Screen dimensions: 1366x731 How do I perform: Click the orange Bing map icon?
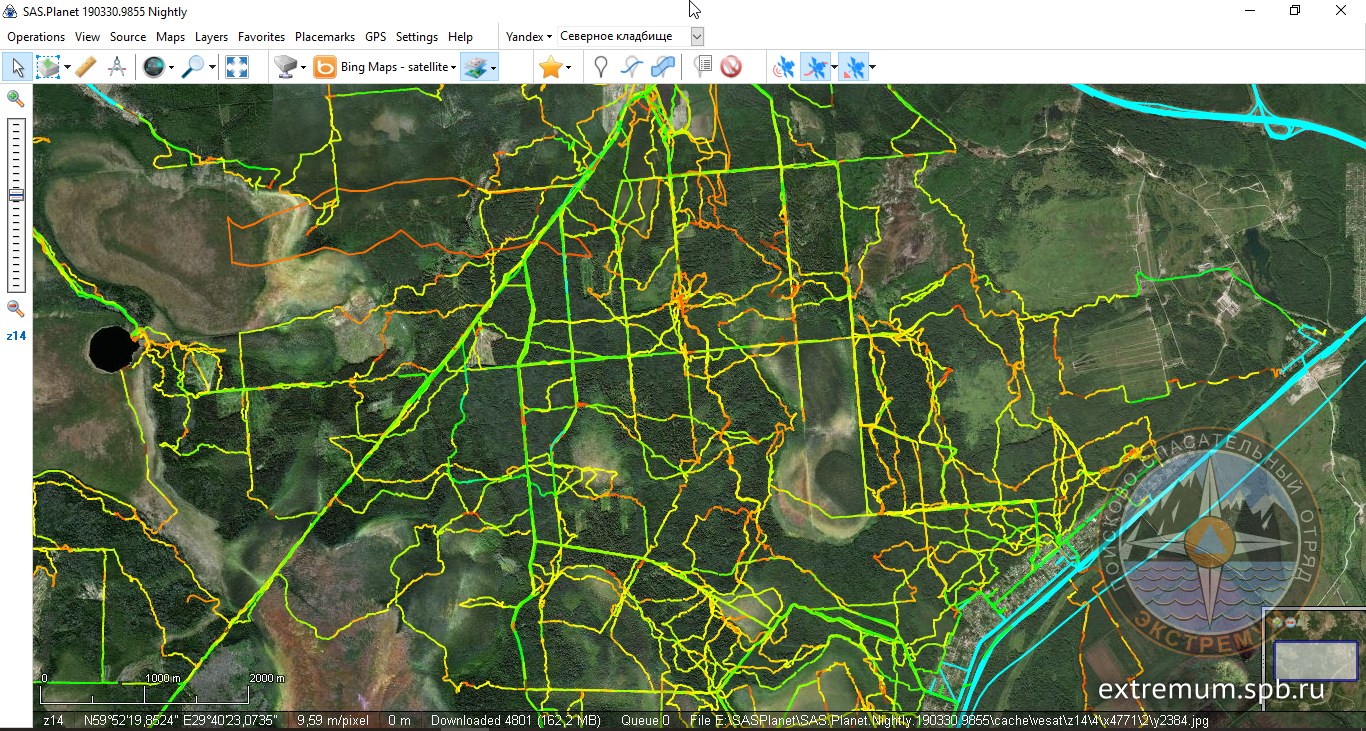[325, 67]
